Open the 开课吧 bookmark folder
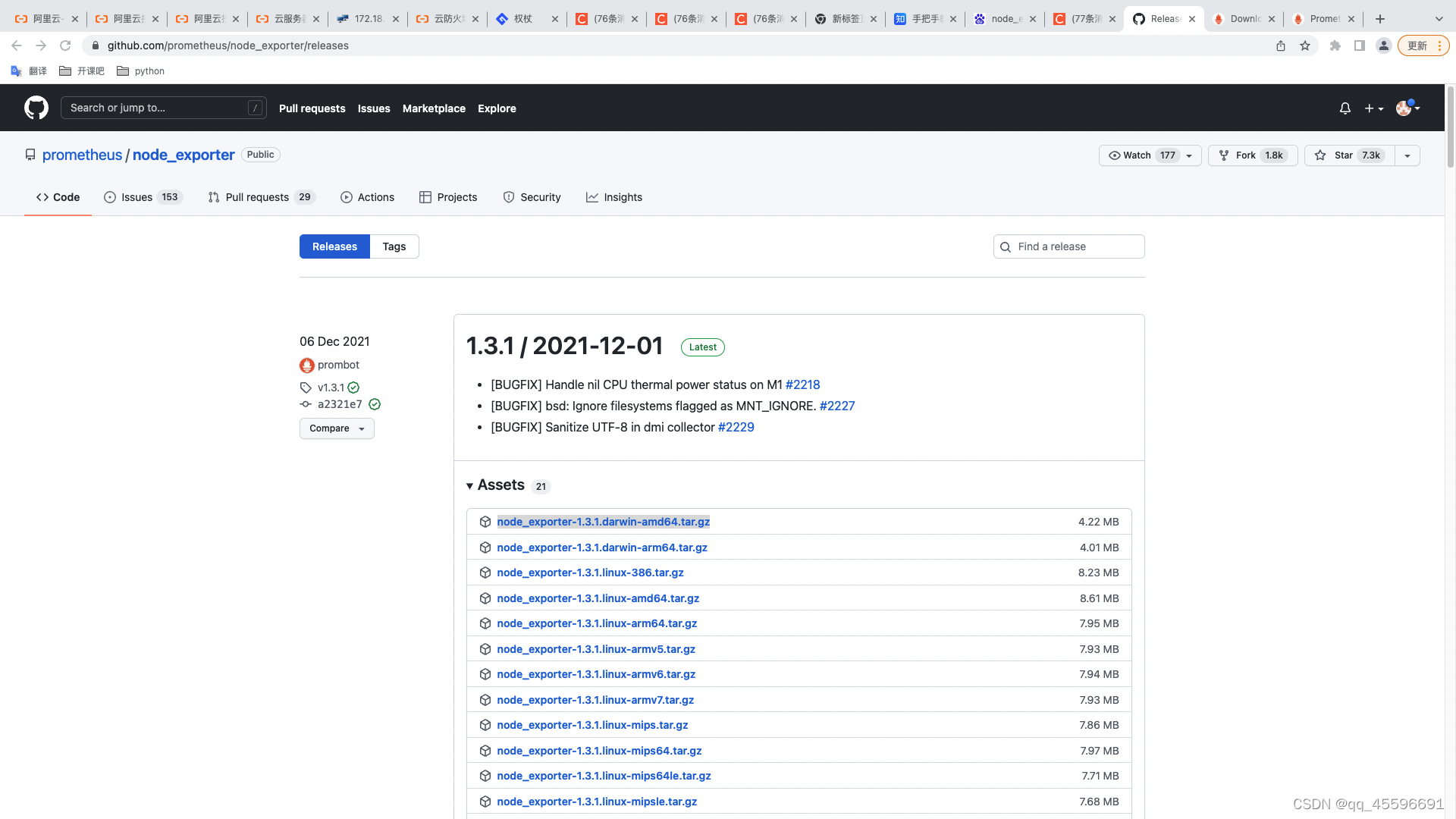 click(82, 71)
